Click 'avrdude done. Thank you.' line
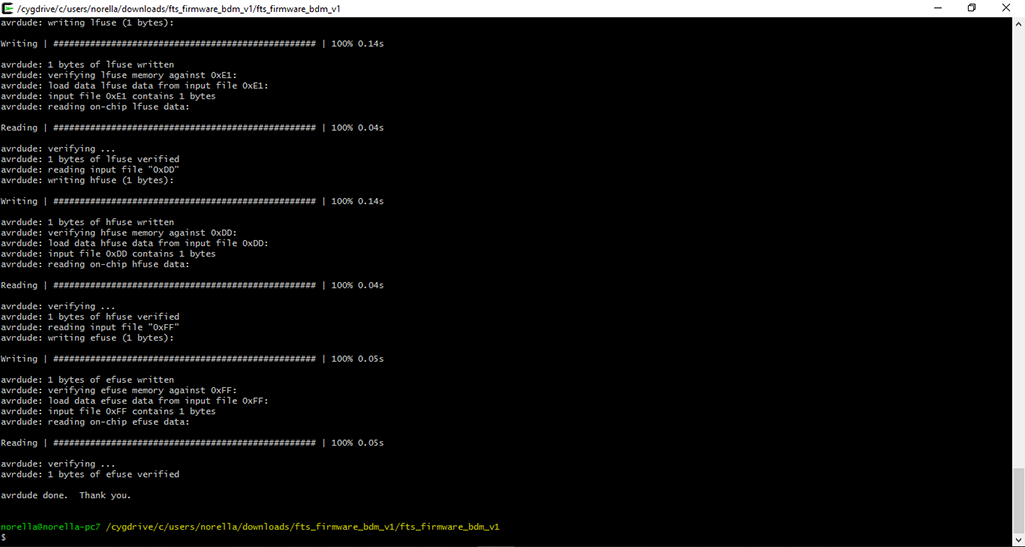 (65, 495)
